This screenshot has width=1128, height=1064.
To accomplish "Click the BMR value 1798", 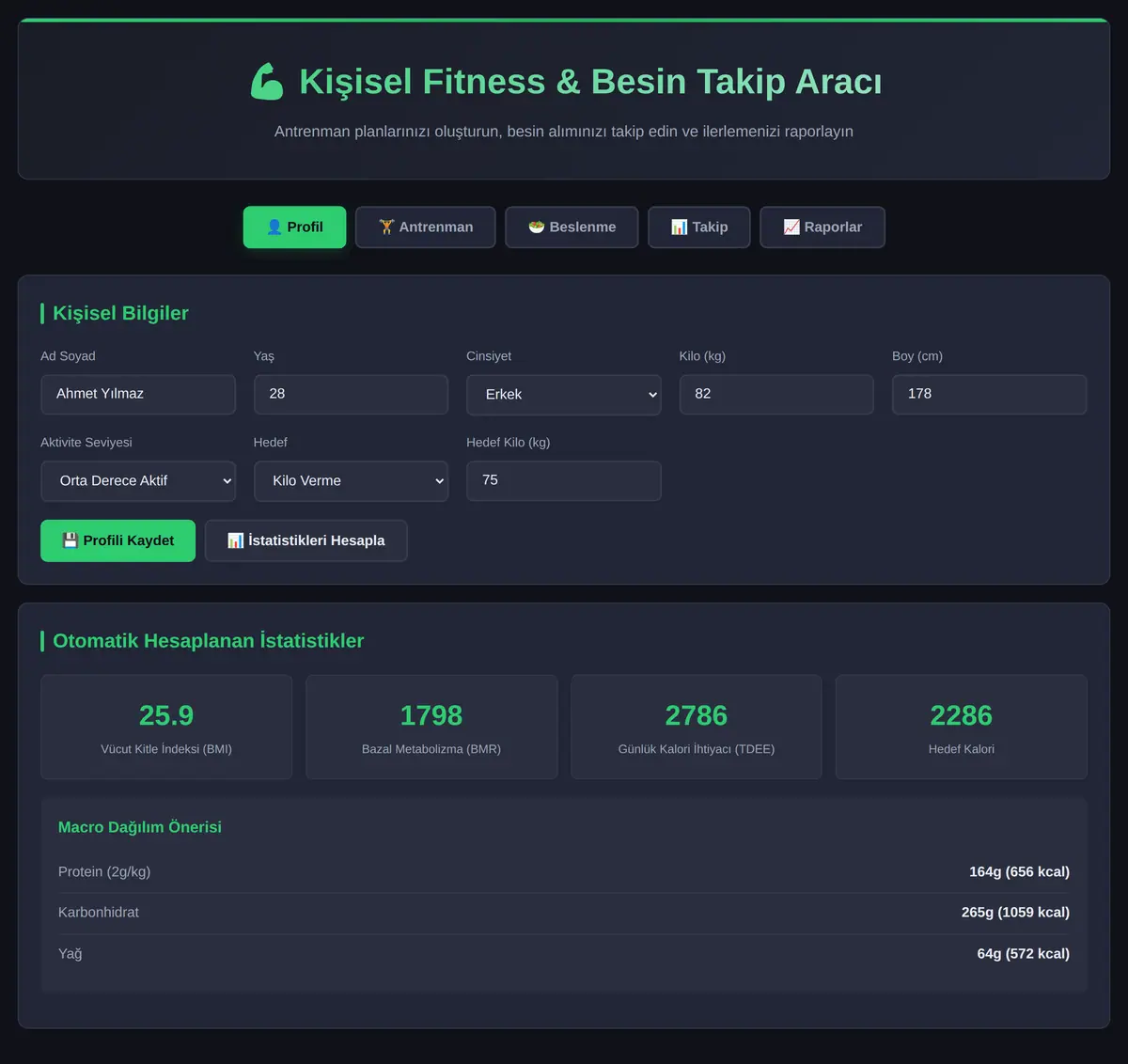I will pos(431,715).
